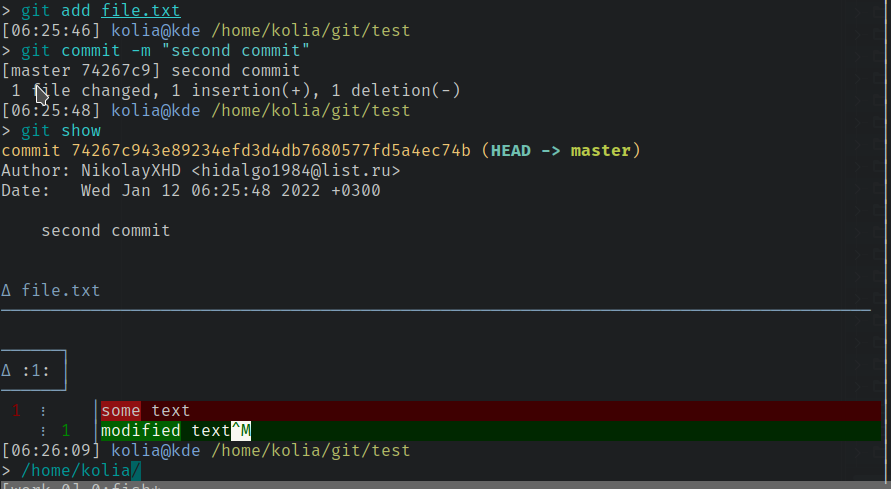Viewport: 891px width, 489px height.
Task: Click the path /home/kolia/git/test after 06:25:46
Action: [x=311, y=30]
